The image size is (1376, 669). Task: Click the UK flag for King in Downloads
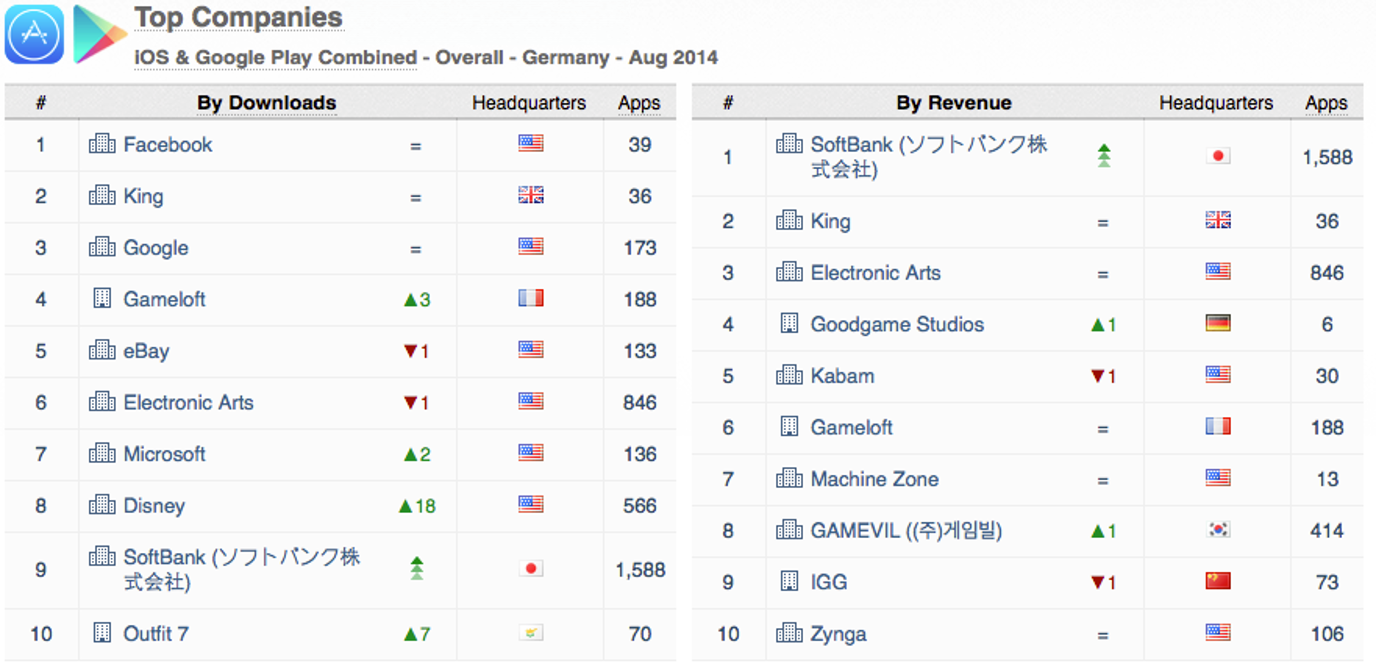point(531,196)
